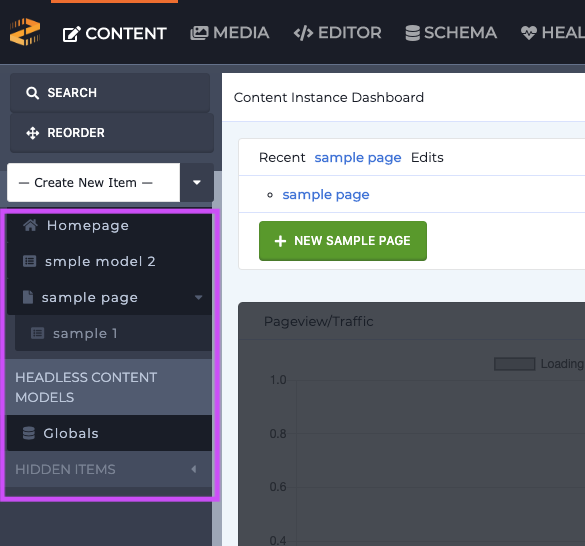Select Create New Item field
This screenshot has width=585, height=546.
tap(94, 182)
